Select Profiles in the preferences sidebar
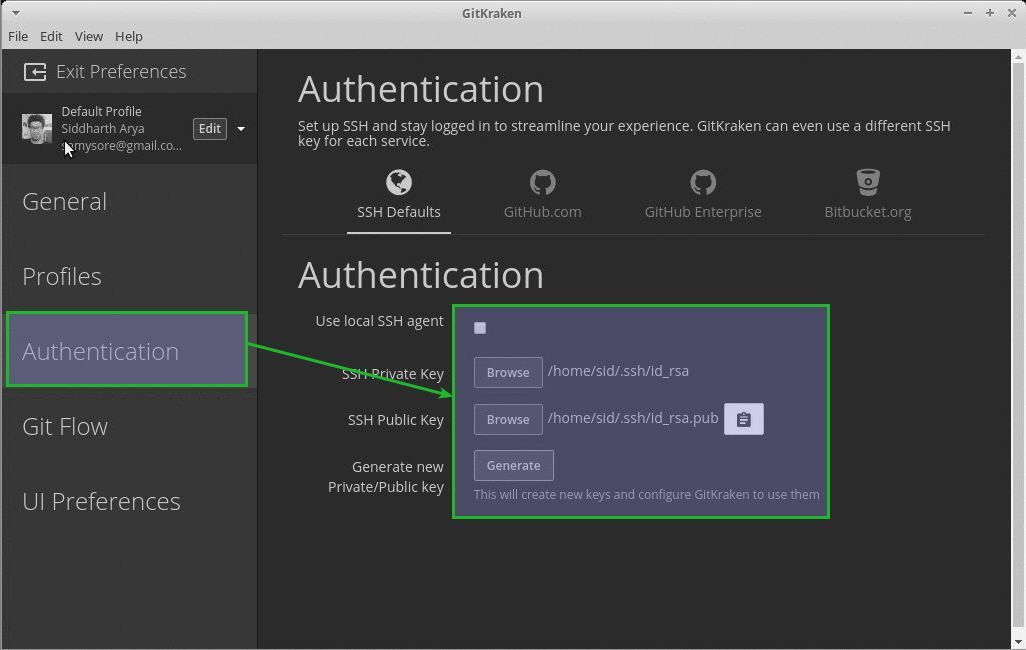This screenshot has width=1026, height=650. (x=62, y=276)
